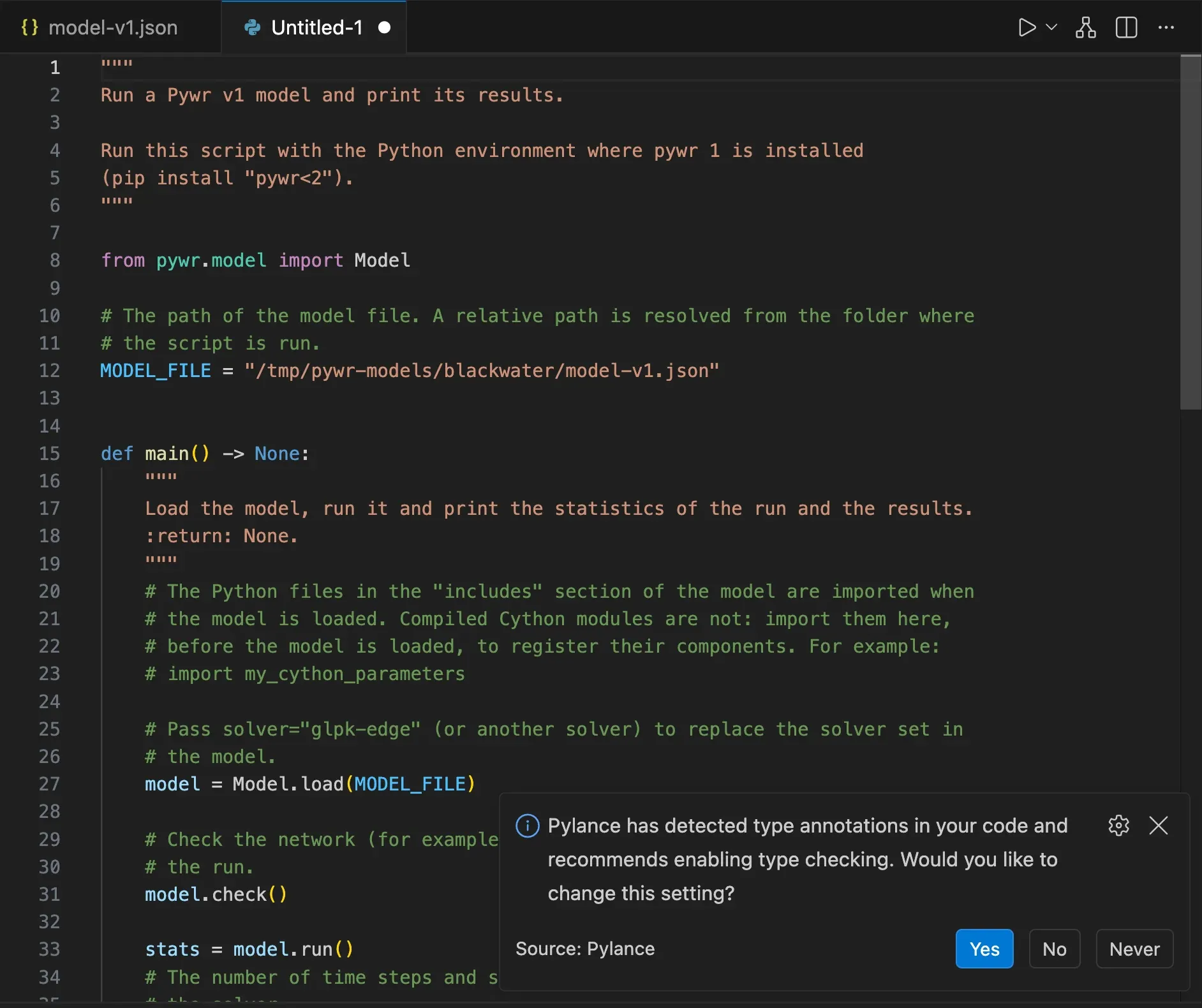The height and width of the screenshot is (1008, 1202).
Task: Switch to the model-v1.json tab
Action: [x=110, y=27]
